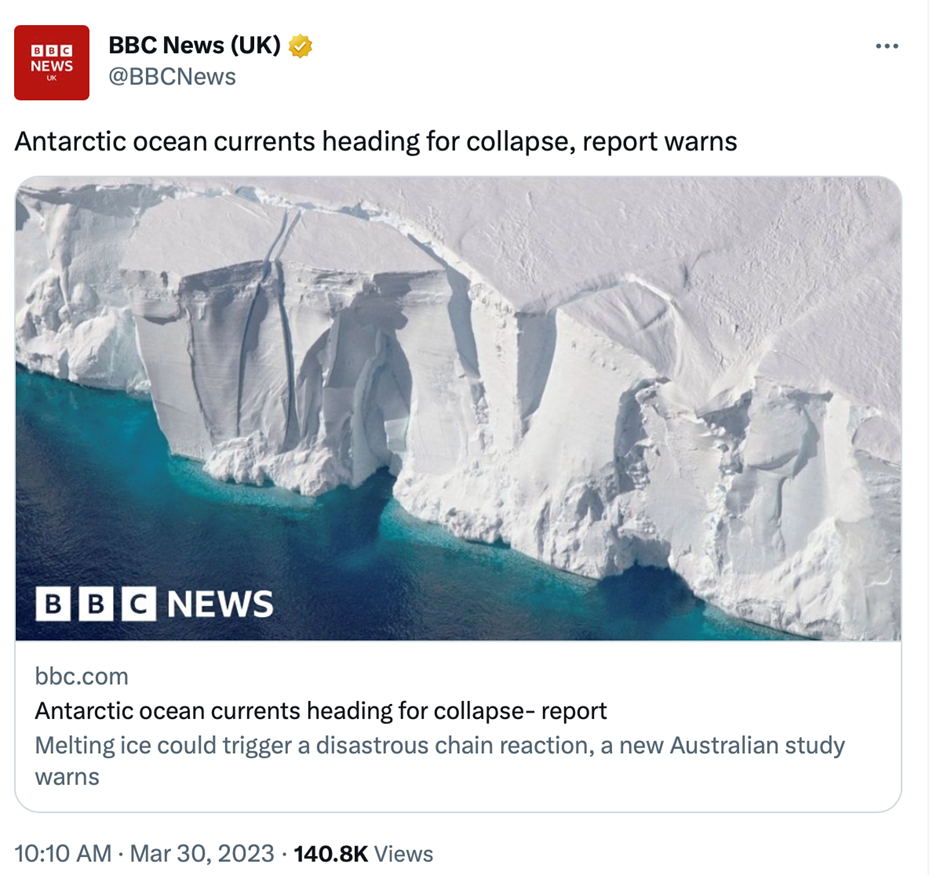Click the @BBCNews handle
Image resolution: width=940 pixels, height=875 pixels.
pos(172,77)
